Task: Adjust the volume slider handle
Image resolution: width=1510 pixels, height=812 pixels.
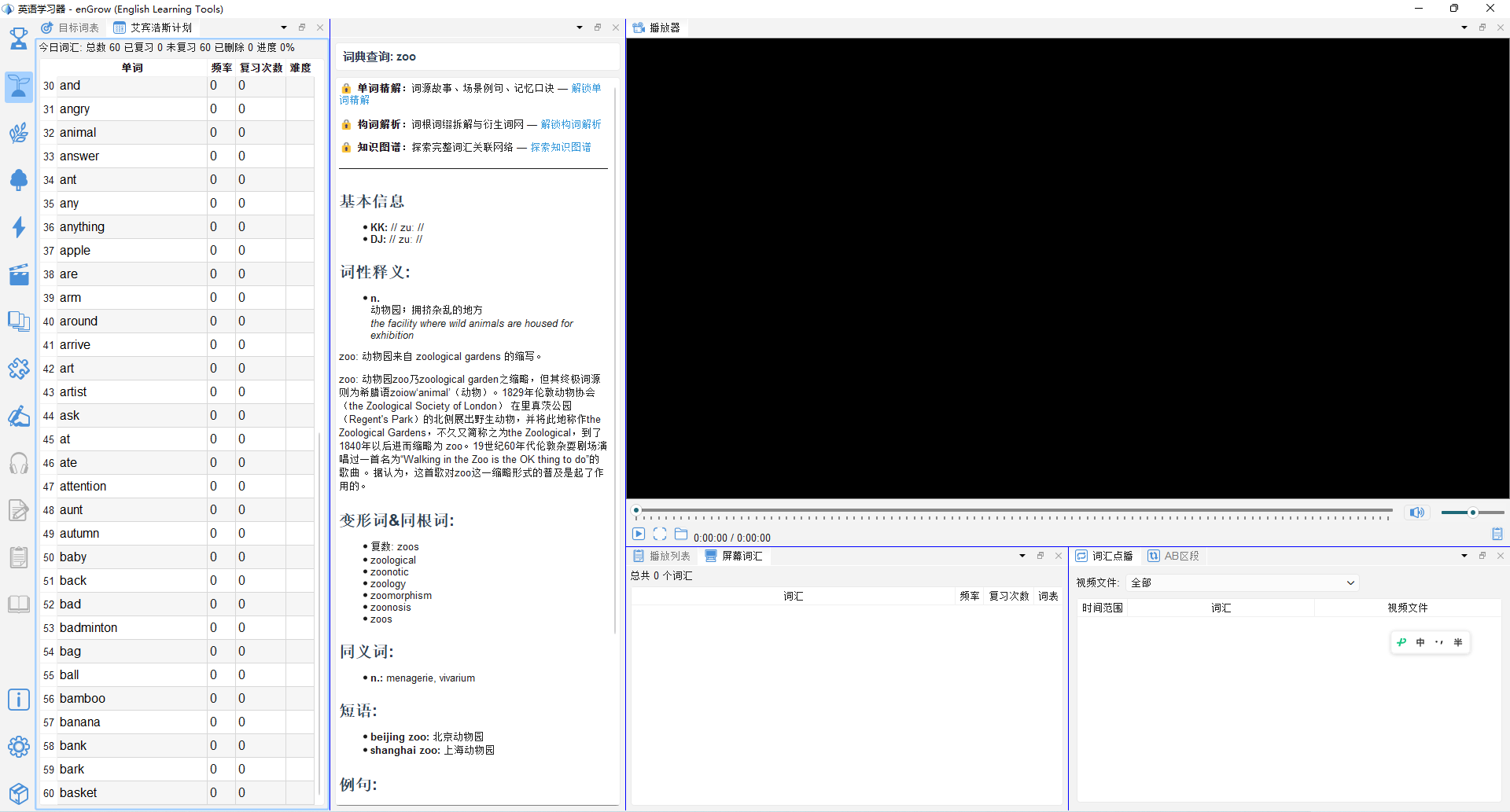Action: pyautogui.click(x=1473, y=513)
